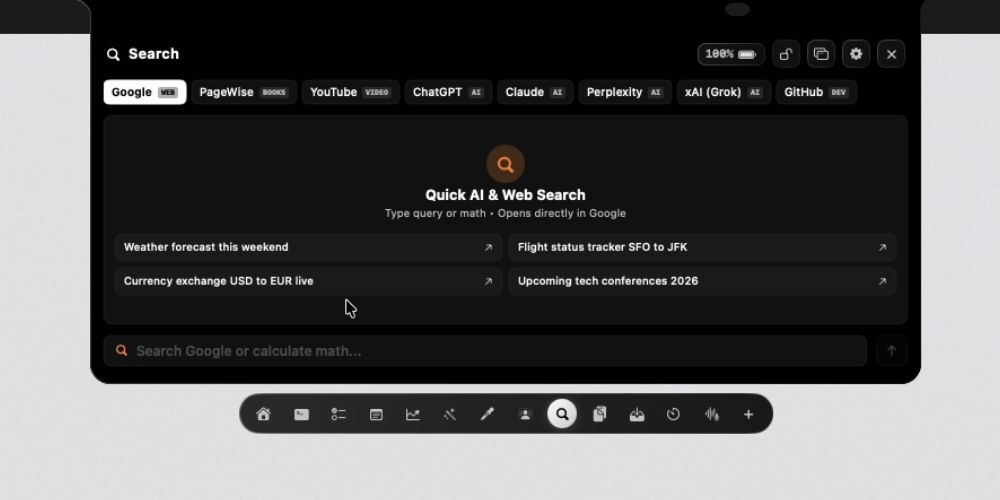
Task: Open the Terminal icon in the dock
Action: (x=301, y=415)
